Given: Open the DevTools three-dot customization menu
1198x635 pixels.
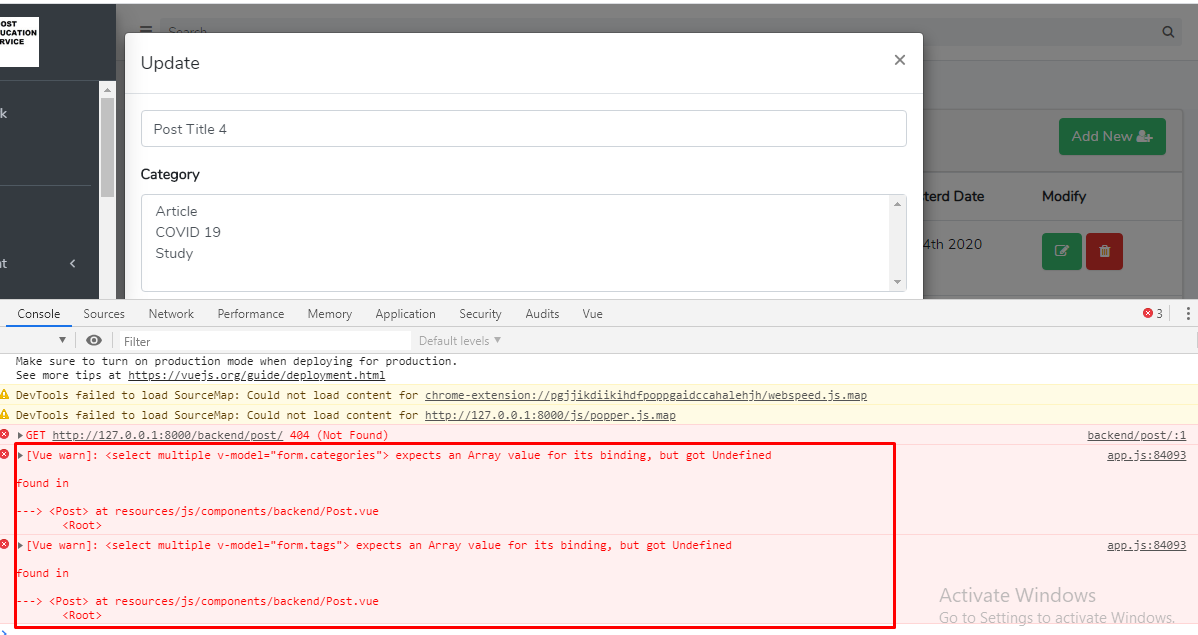Looking at the screenshot, I should 1189,313.
